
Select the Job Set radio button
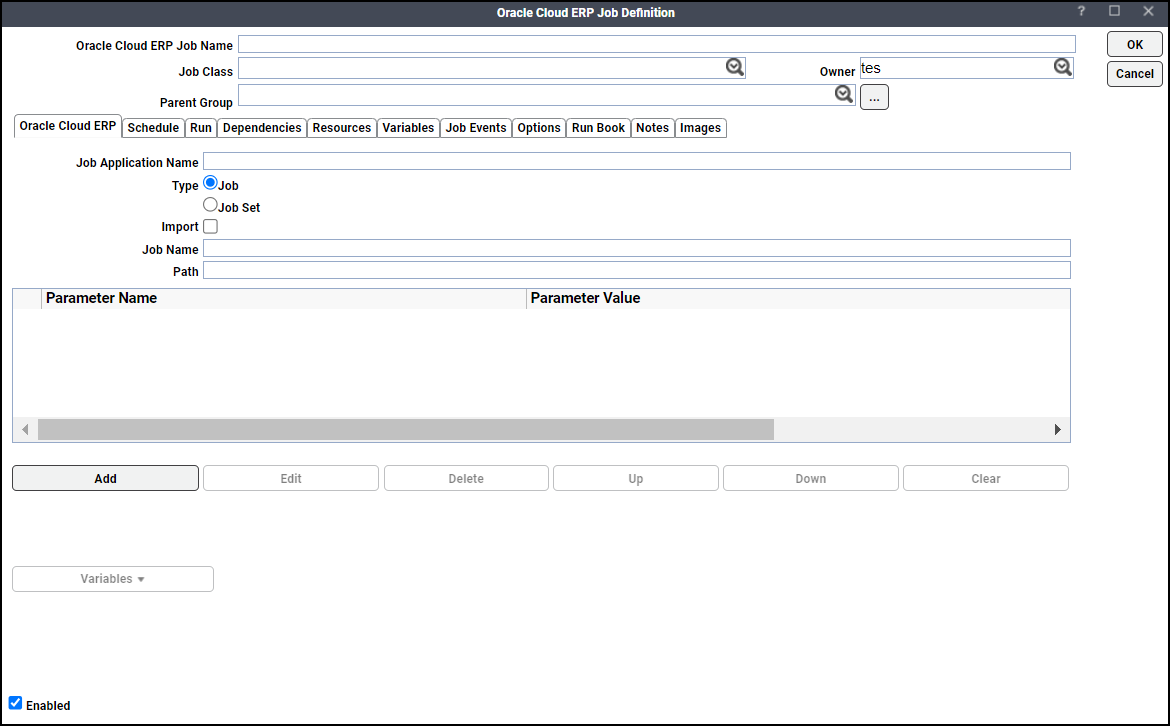(x=210, y=204)
